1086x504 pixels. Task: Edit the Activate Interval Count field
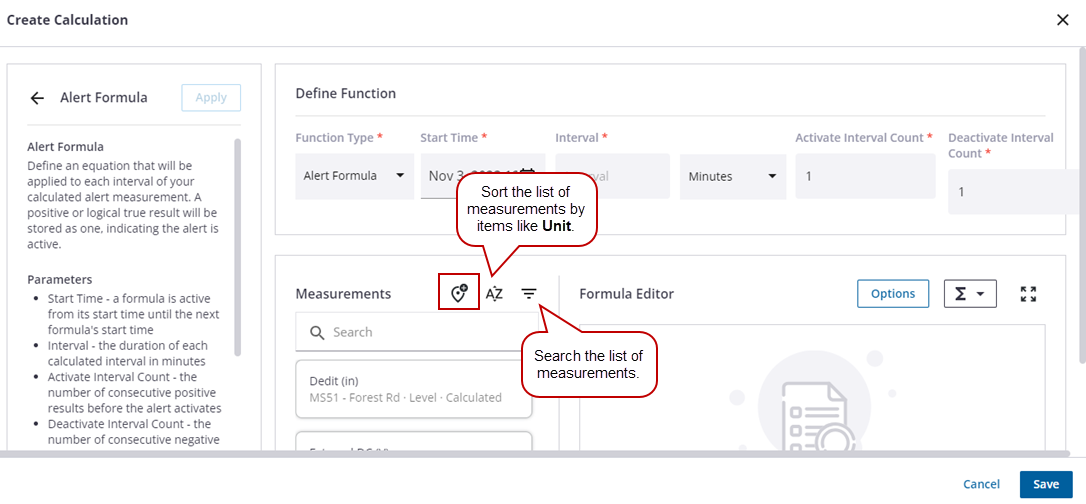[864, 176]
